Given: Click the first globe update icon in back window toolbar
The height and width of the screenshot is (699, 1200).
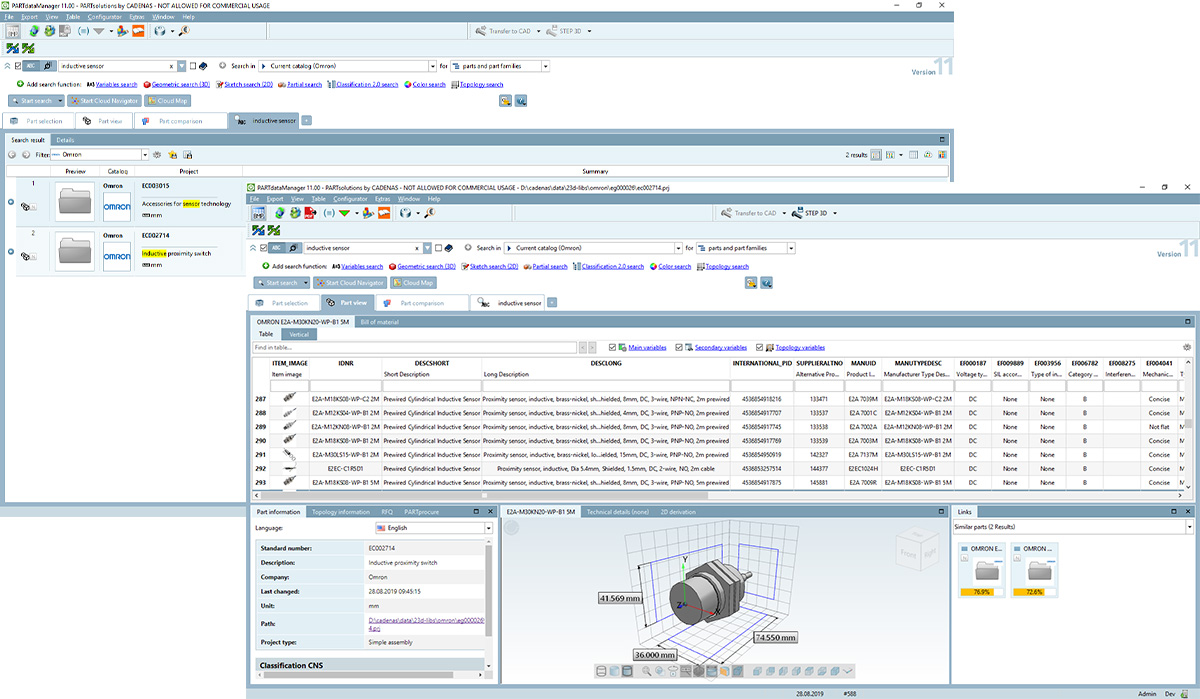Looking at the screenshot, I should pyautogui.click(x=34, y=31).
